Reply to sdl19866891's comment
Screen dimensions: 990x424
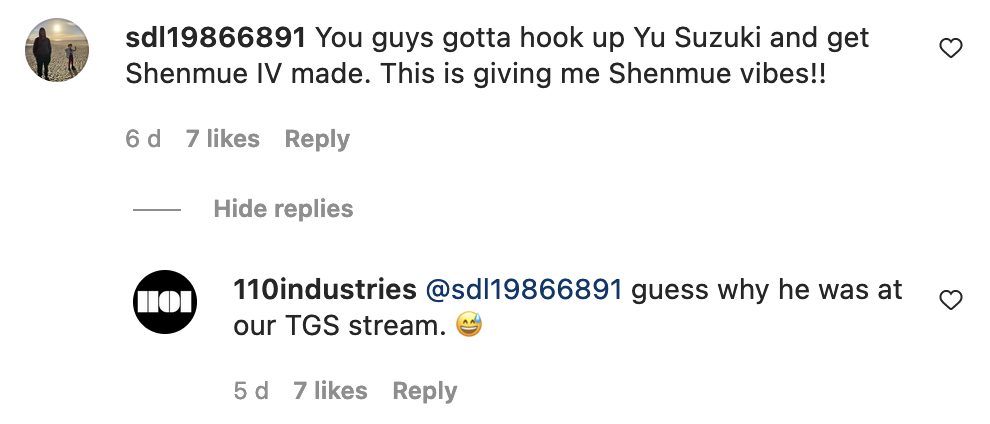click(317, 139)
